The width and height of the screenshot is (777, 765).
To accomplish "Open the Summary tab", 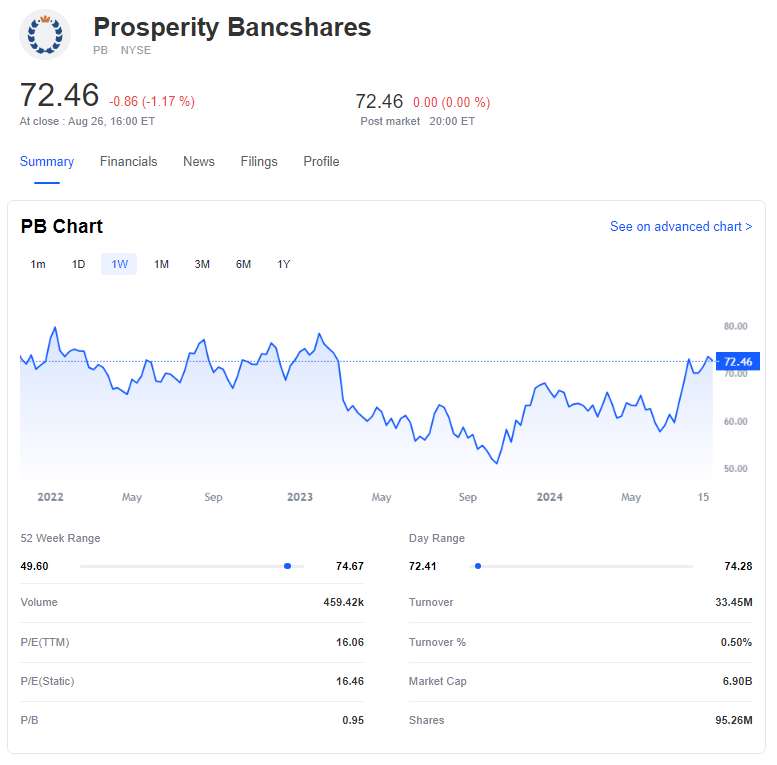I will tap(47, 161).
